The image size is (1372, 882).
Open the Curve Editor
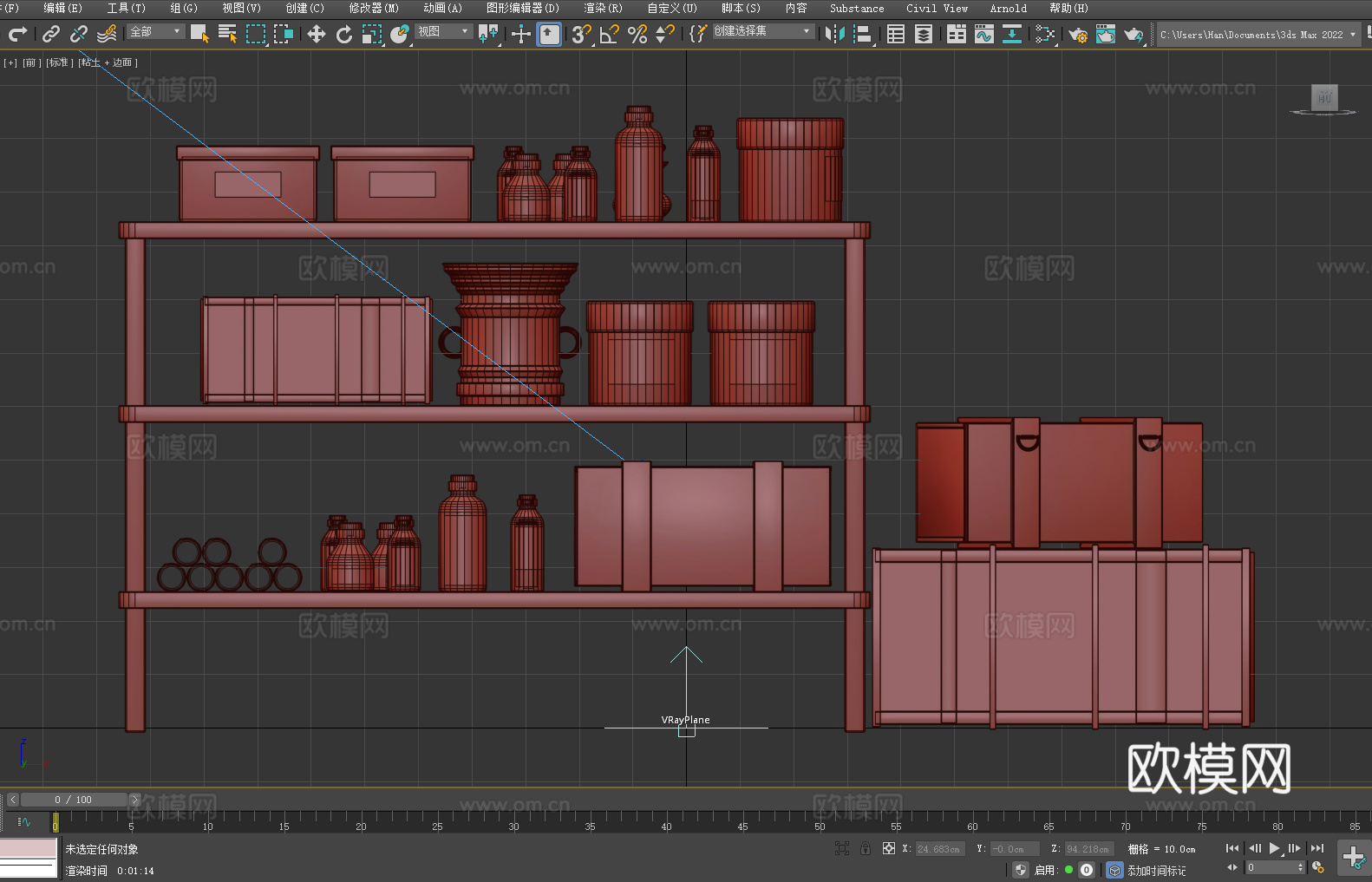click(x=984, y=34)
